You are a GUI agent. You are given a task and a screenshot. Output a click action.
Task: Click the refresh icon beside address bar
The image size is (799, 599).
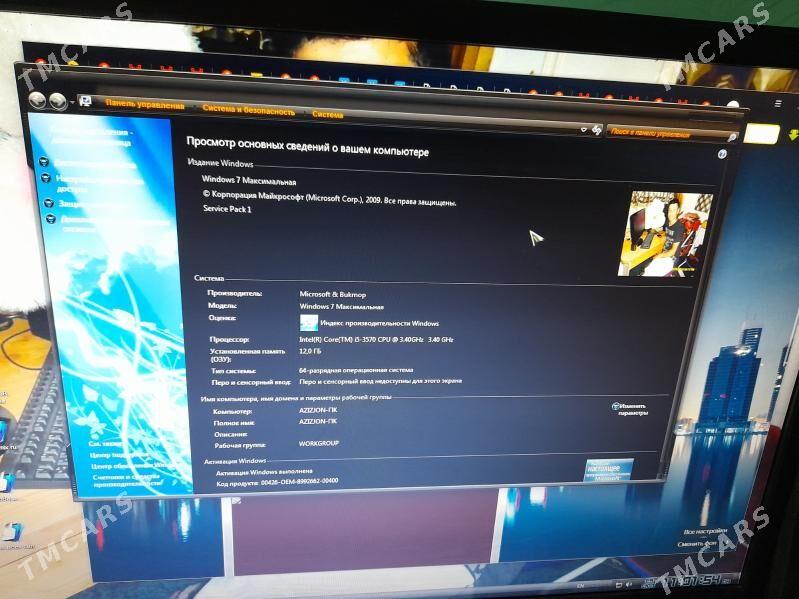point(595,131)
